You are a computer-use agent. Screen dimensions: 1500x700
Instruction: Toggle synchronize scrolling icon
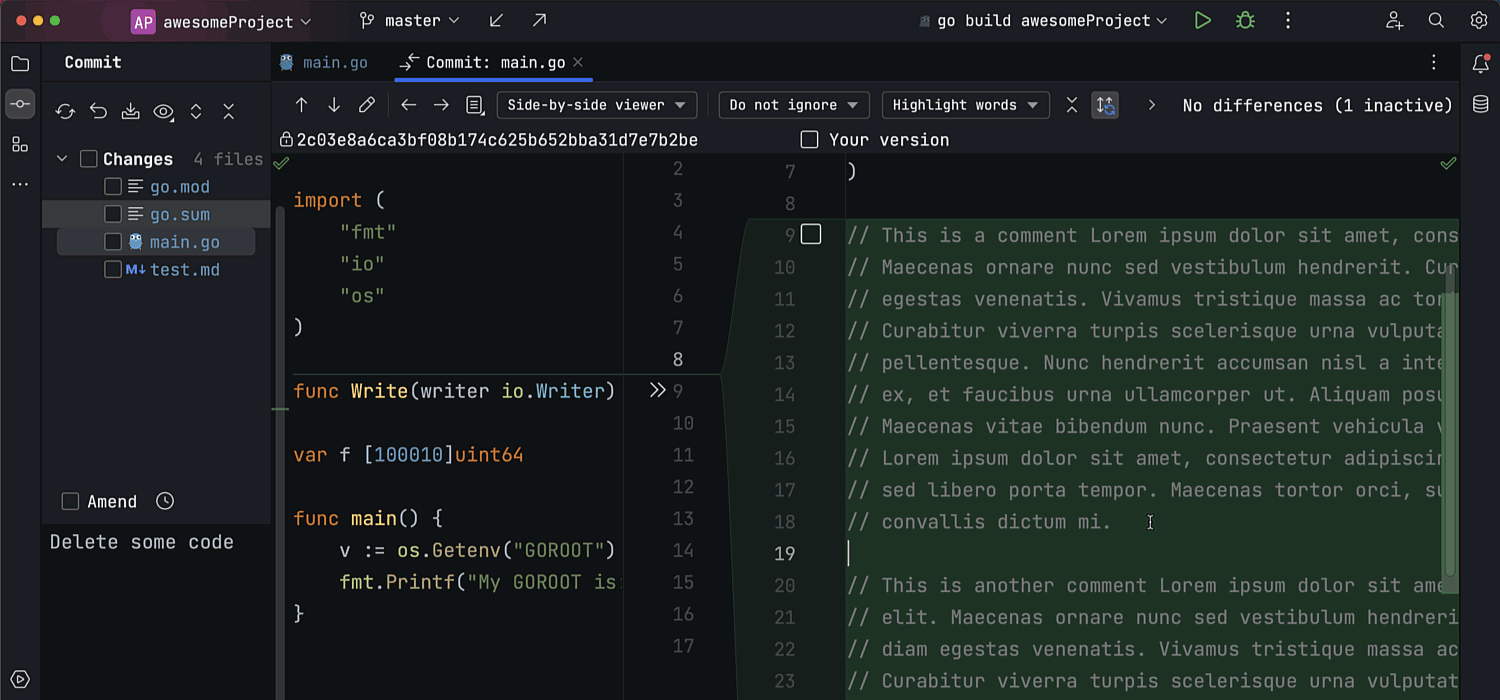point(1105,105)
